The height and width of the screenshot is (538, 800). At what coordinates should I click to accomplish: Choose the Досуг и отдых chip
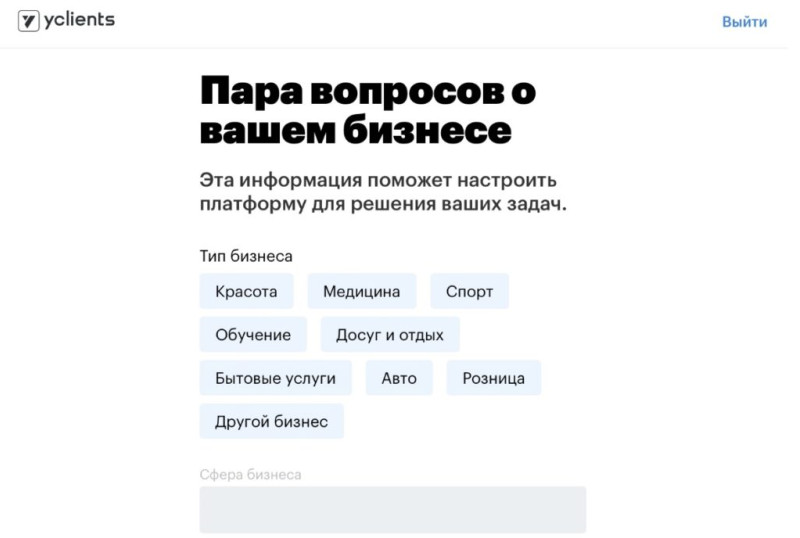click(390, 335)
